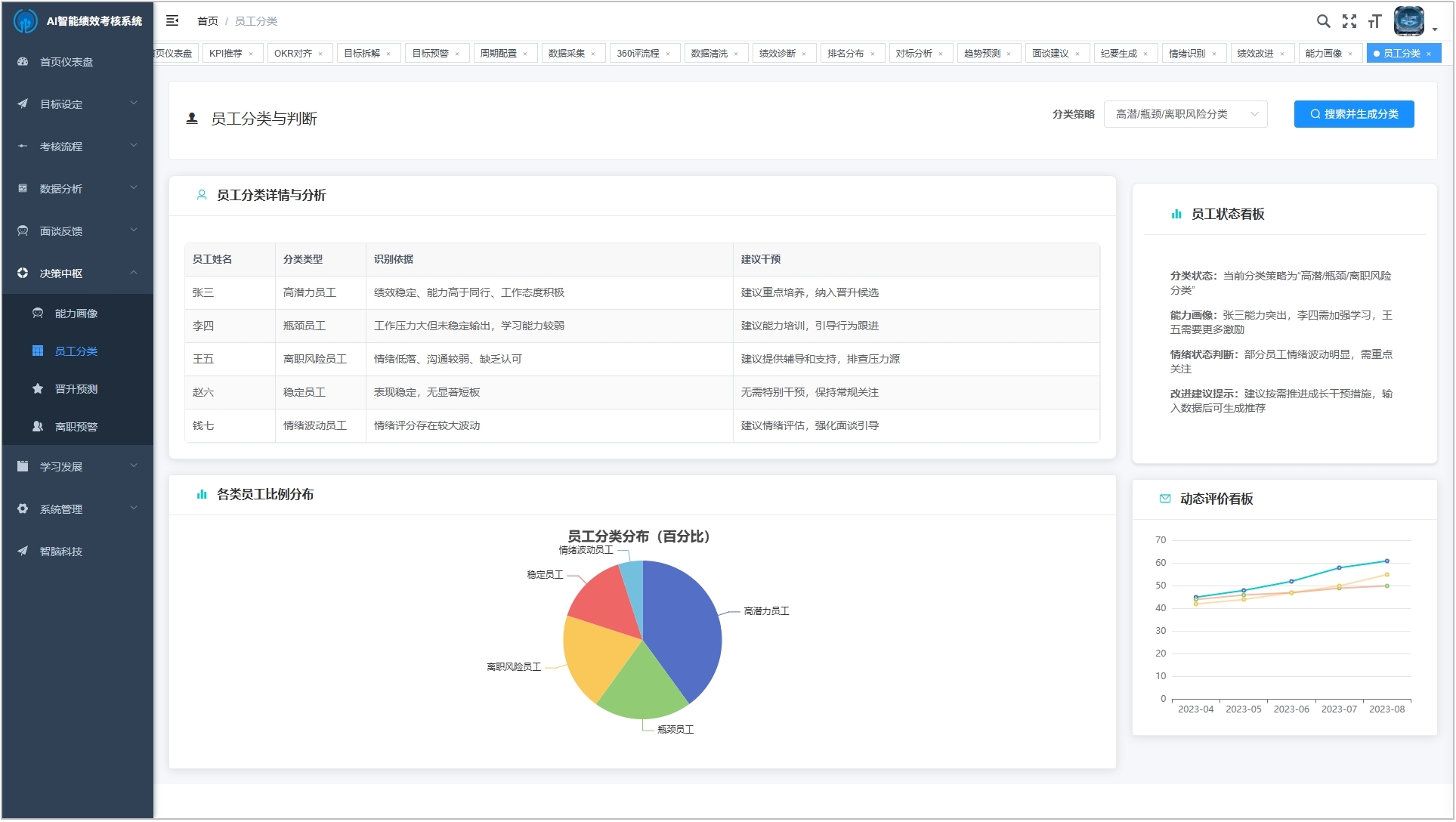The image size is (1456, 822).
Task: Open the user avatar menu
Action: coord(1410,21)
